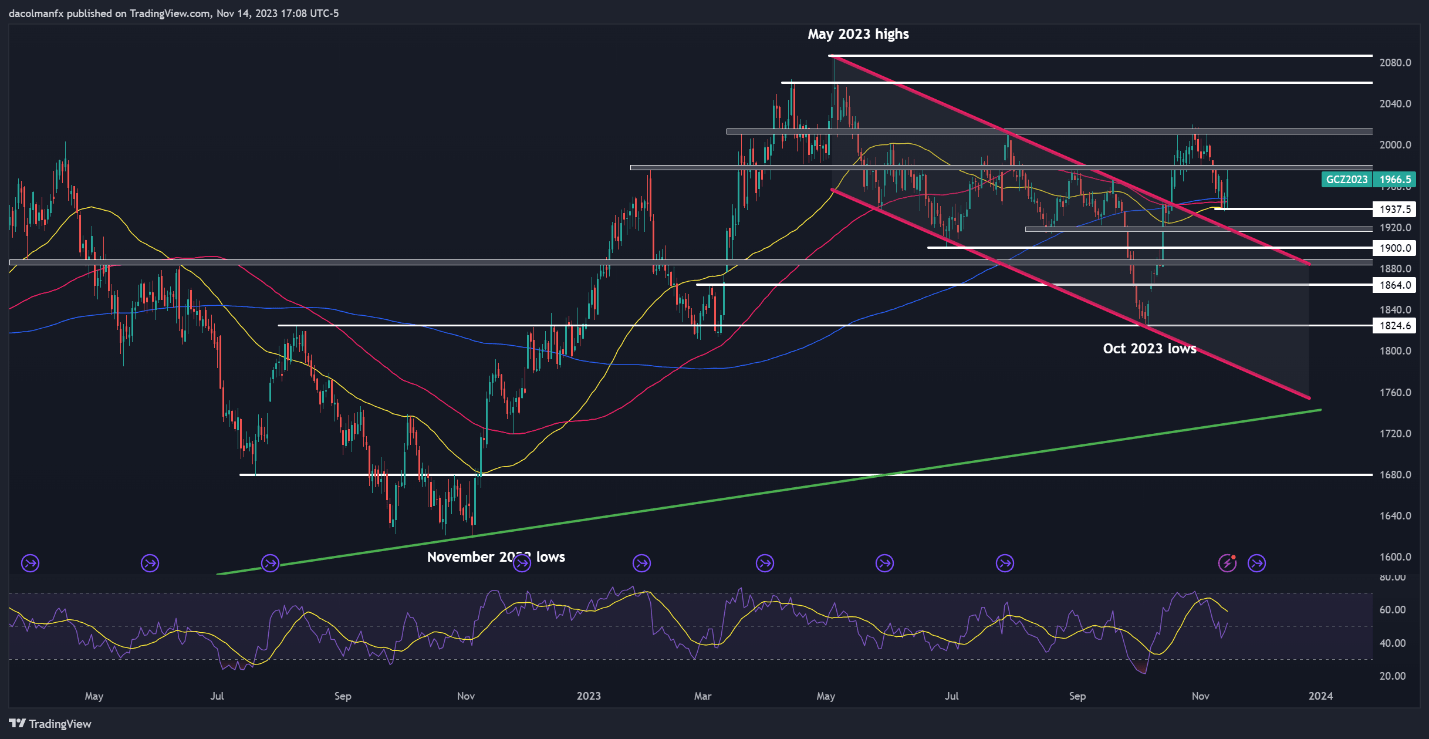
Task: Select the 1937.5 support level label
Action: coord(1394,209)
